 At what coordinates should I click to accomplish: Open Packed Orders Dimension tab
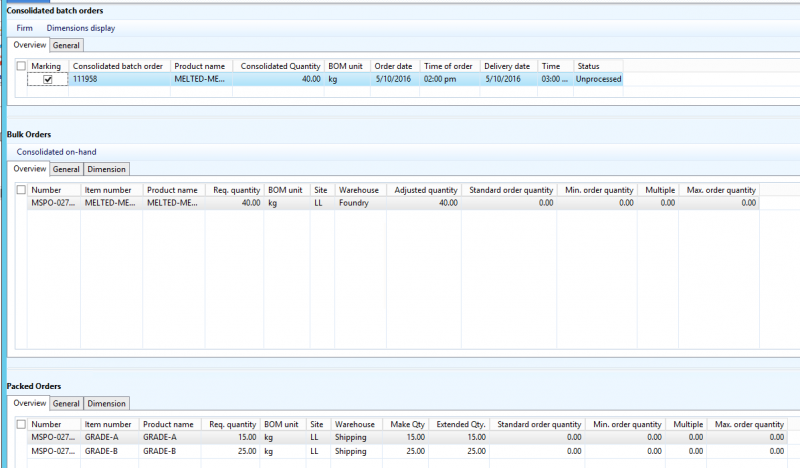pyautogui.click(x=106, y=404)
